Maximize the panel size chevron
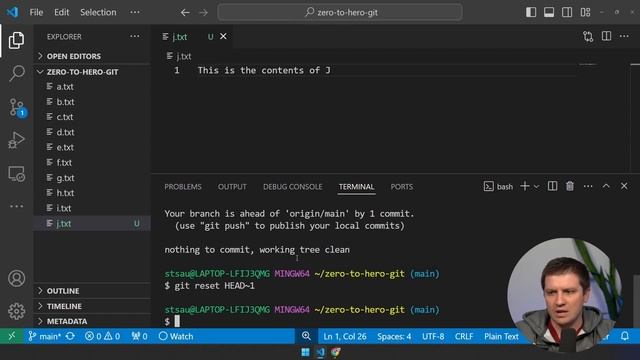Viewport: 640px width, 360px height. point(606,186)
